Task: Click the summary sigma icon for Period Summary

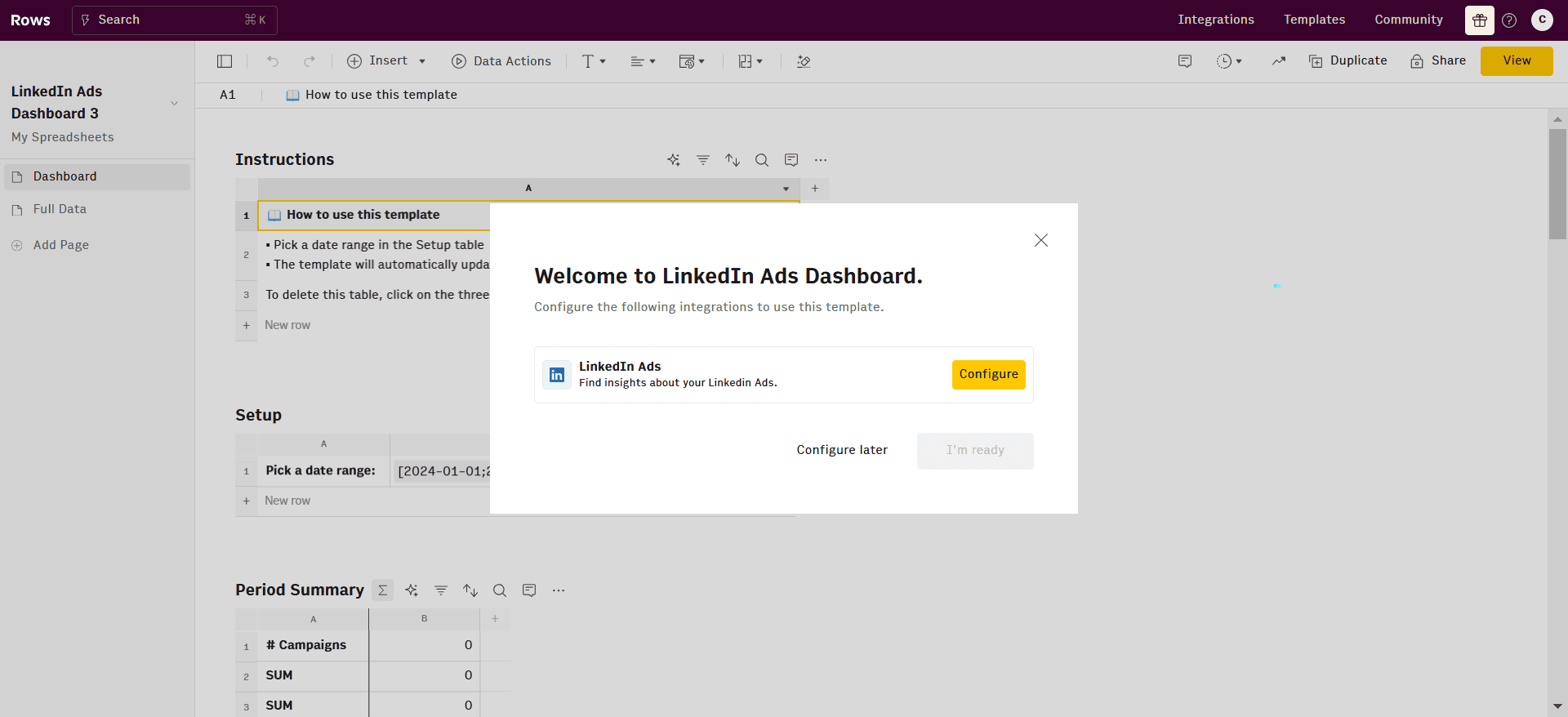Action: point(382,590)
